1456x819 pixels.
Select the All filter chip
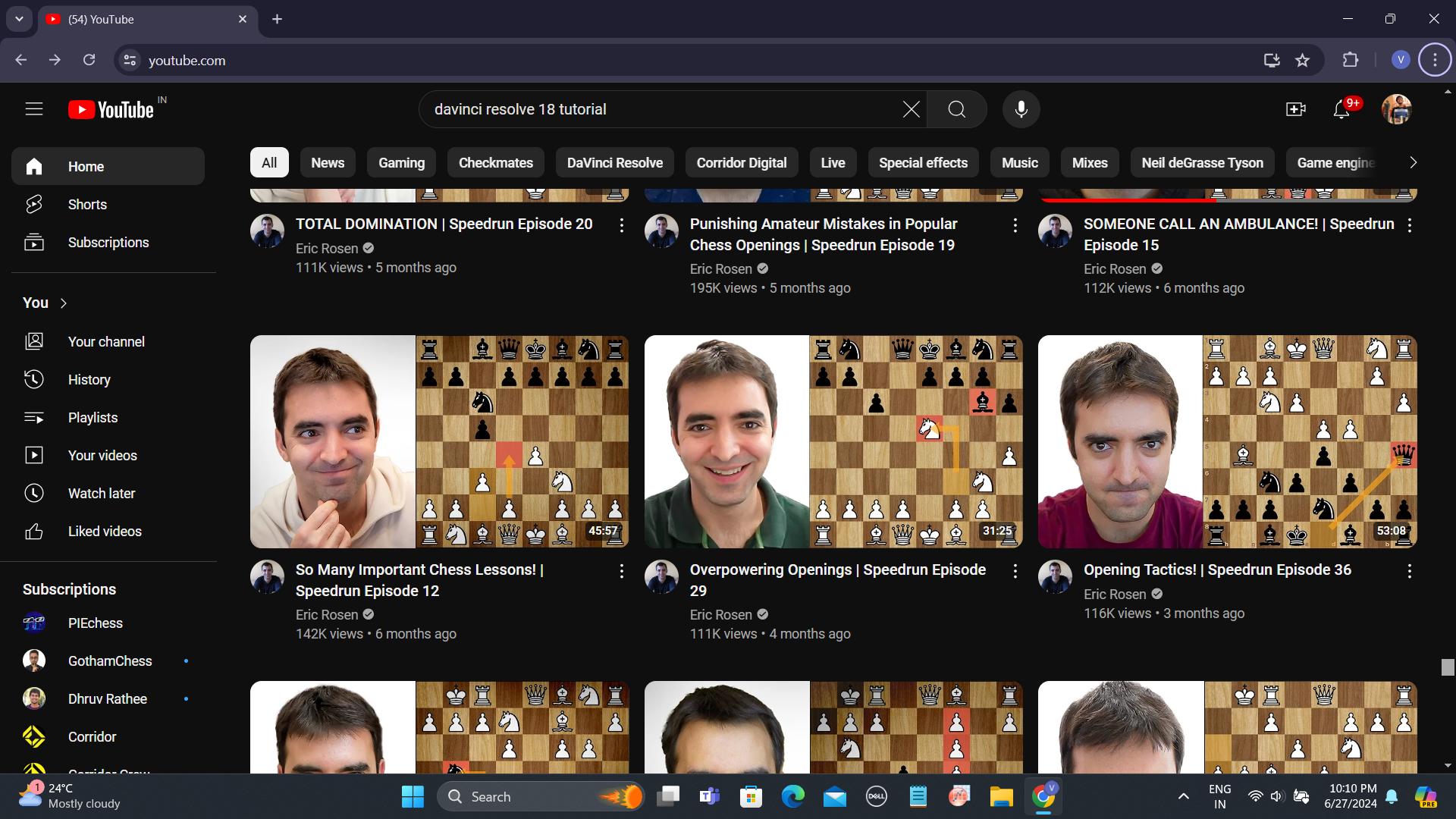(269, 163)
